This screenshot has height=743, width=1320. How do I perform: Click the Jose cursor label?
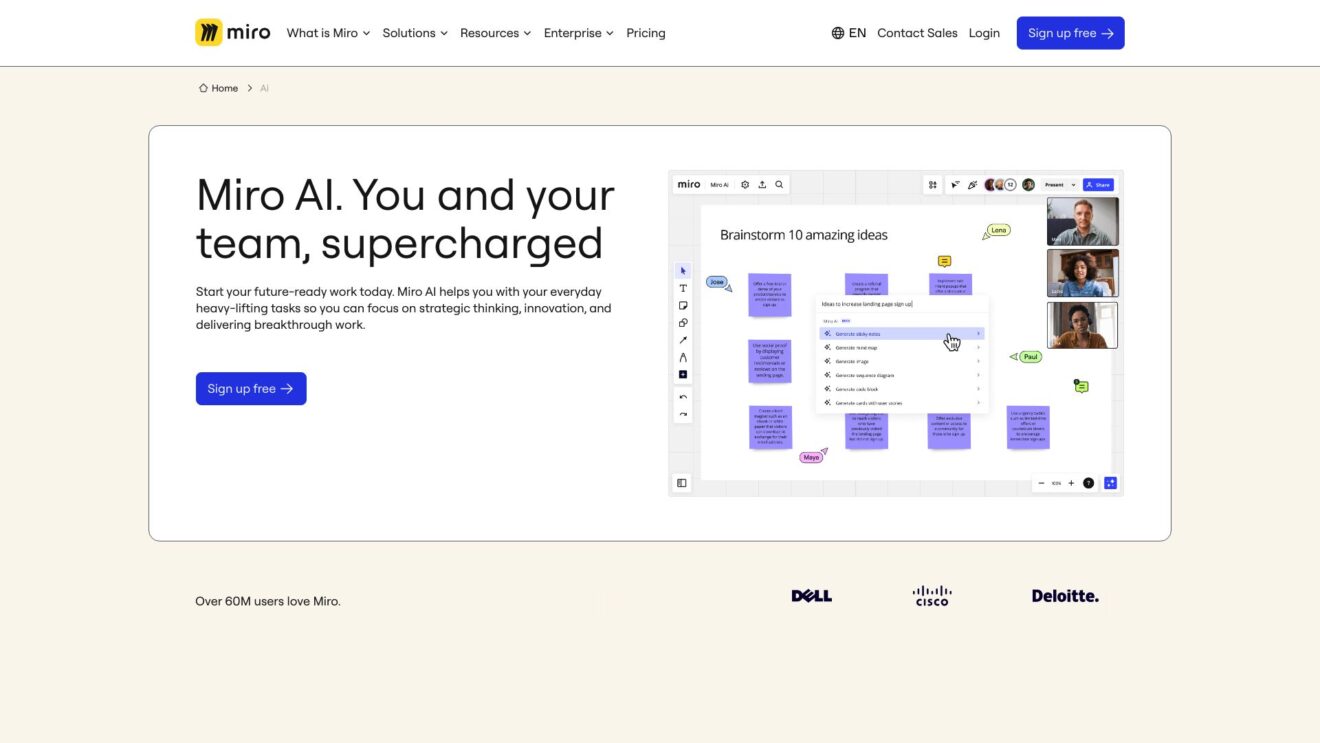coord(716,282)
